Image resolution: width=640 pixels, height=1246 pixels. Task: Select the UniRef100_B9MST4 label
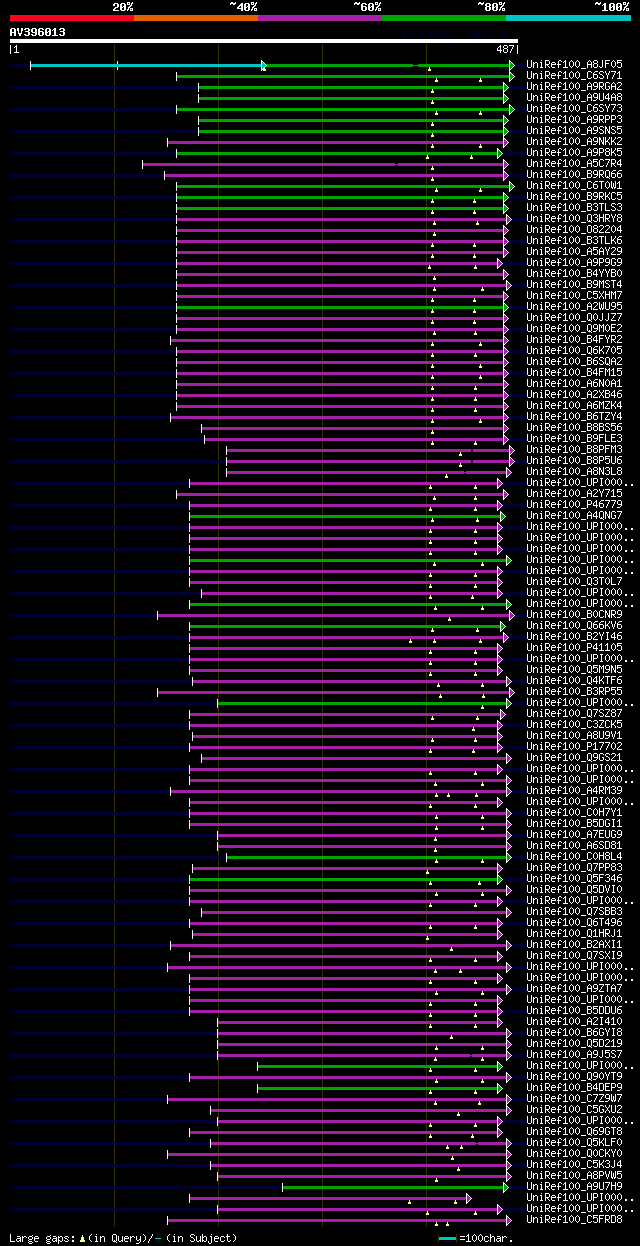[575, 285]
